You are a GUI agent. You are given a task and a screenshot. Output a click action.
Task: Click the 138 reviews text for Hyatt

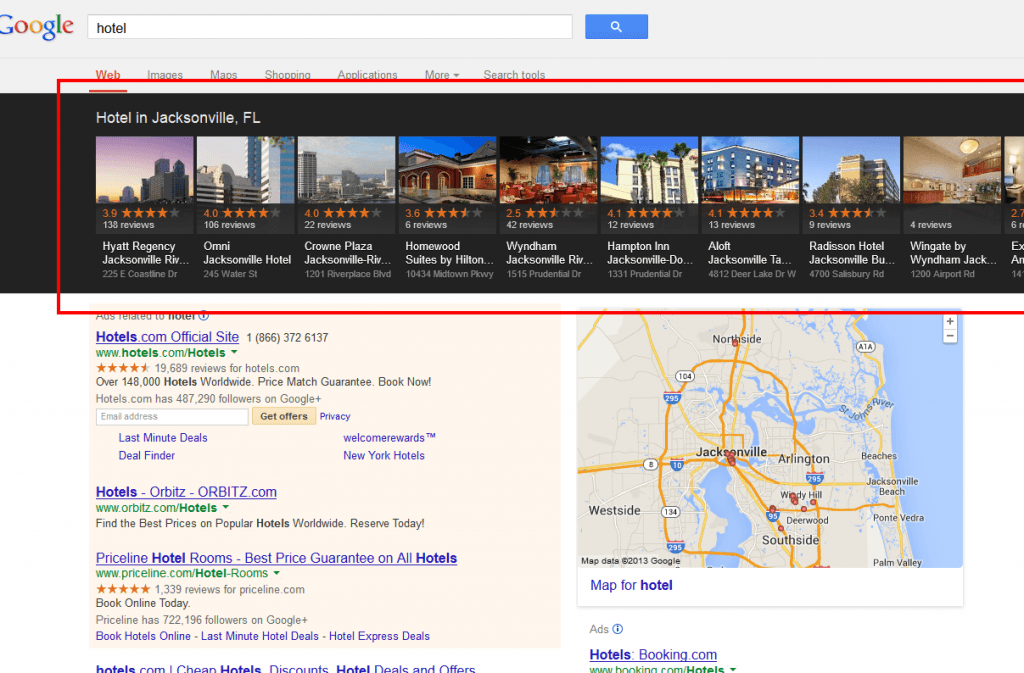tap(128, 225)
